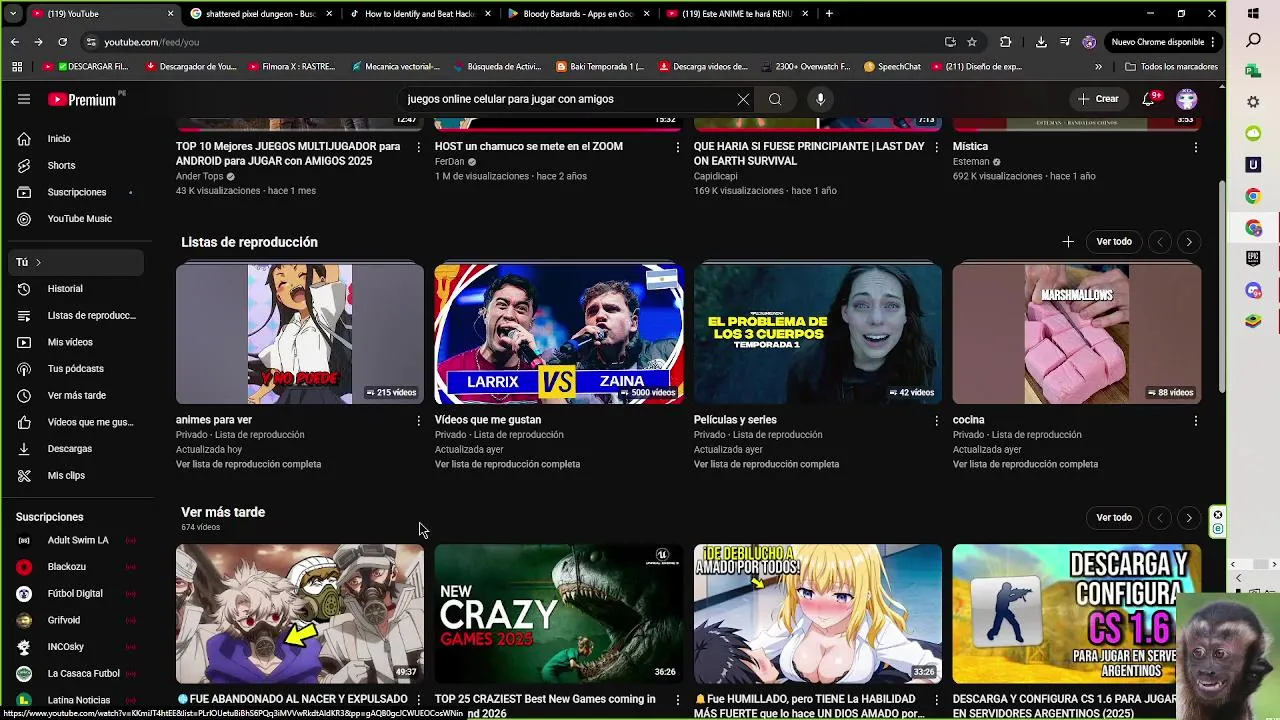Reload the page
The width and height of the screenshot is (1280, 720).
[62, 42]
